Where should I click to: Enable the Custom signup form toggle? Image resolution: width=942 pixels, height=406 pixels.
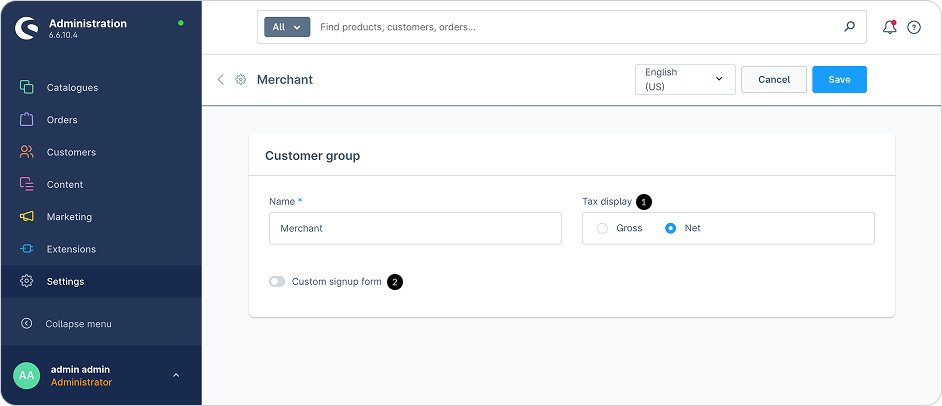click(x=277, y=282)
